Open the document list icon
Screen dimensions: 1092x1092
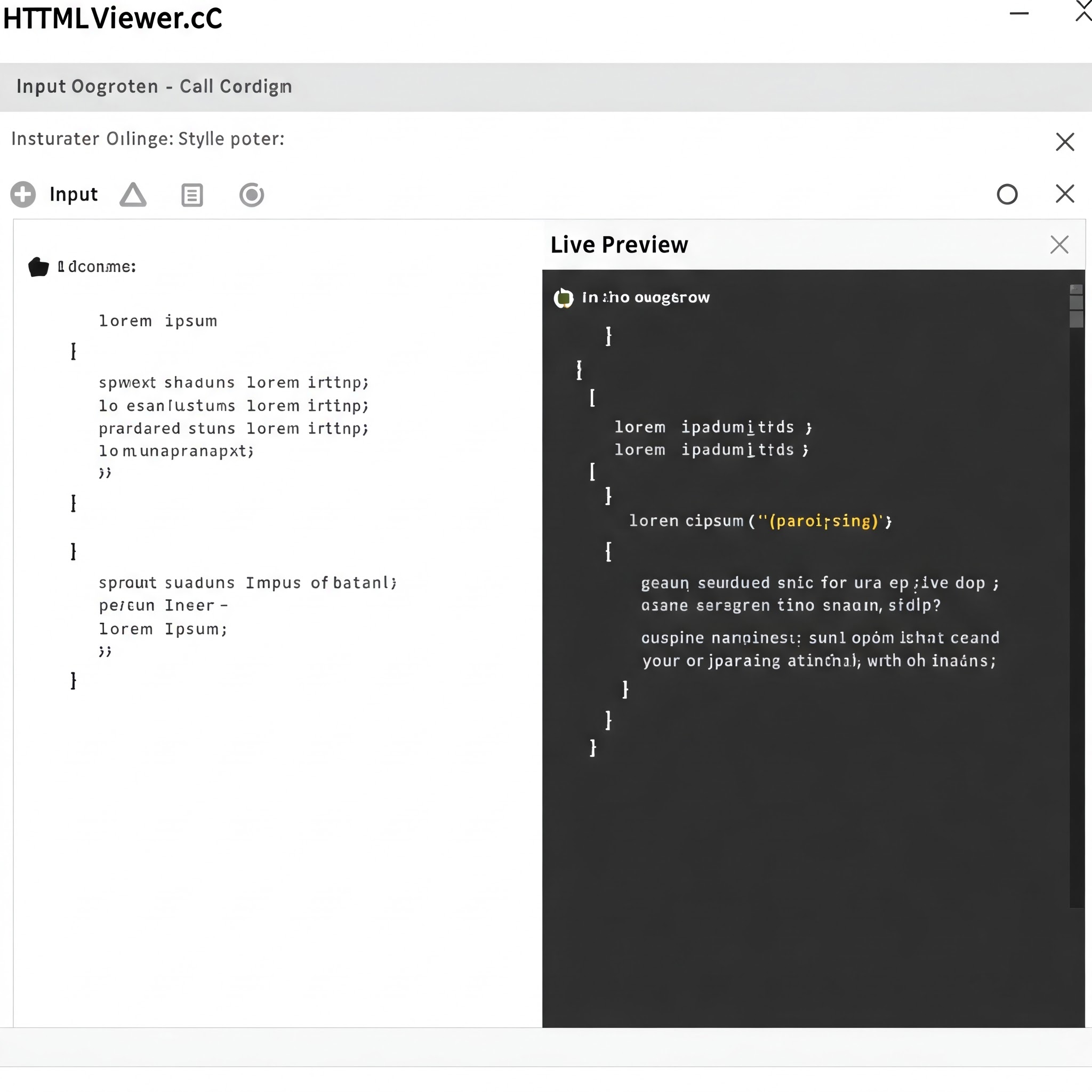click(x=191, y=196)
